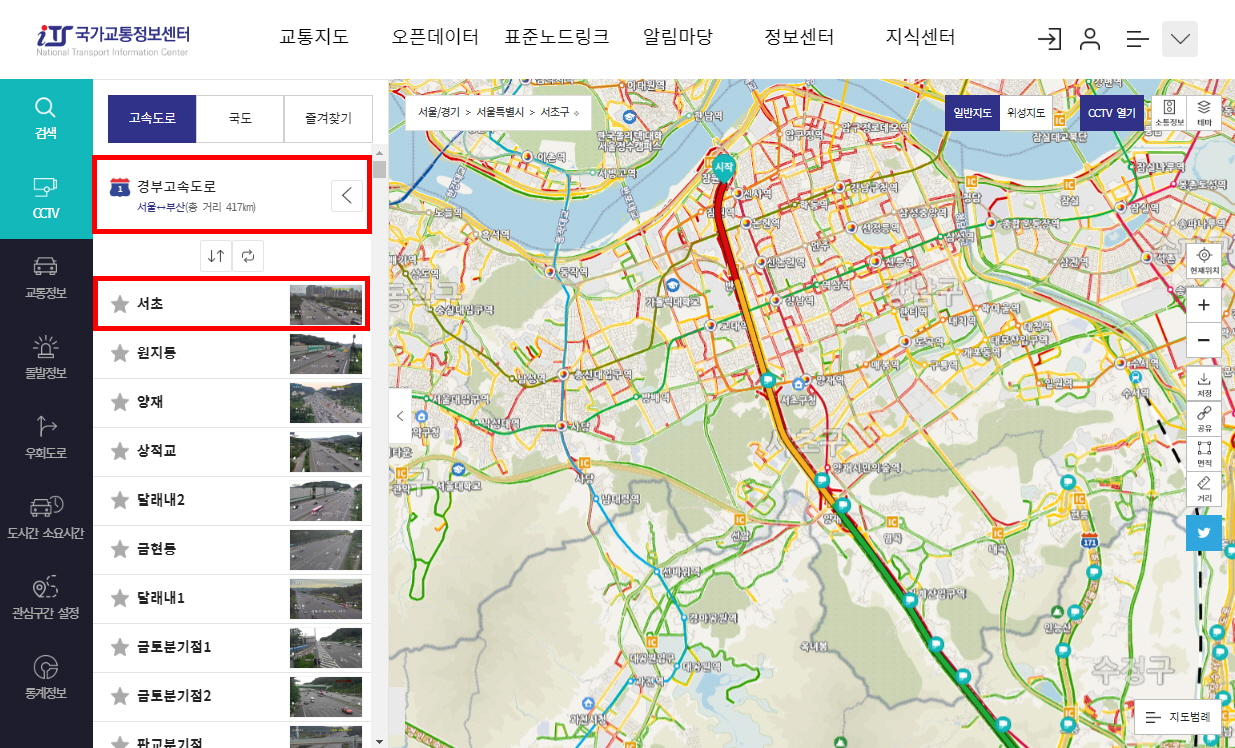Open the 오픈데이터 top menu
The height and width of the screenshot is (748, 1235).
435,38
